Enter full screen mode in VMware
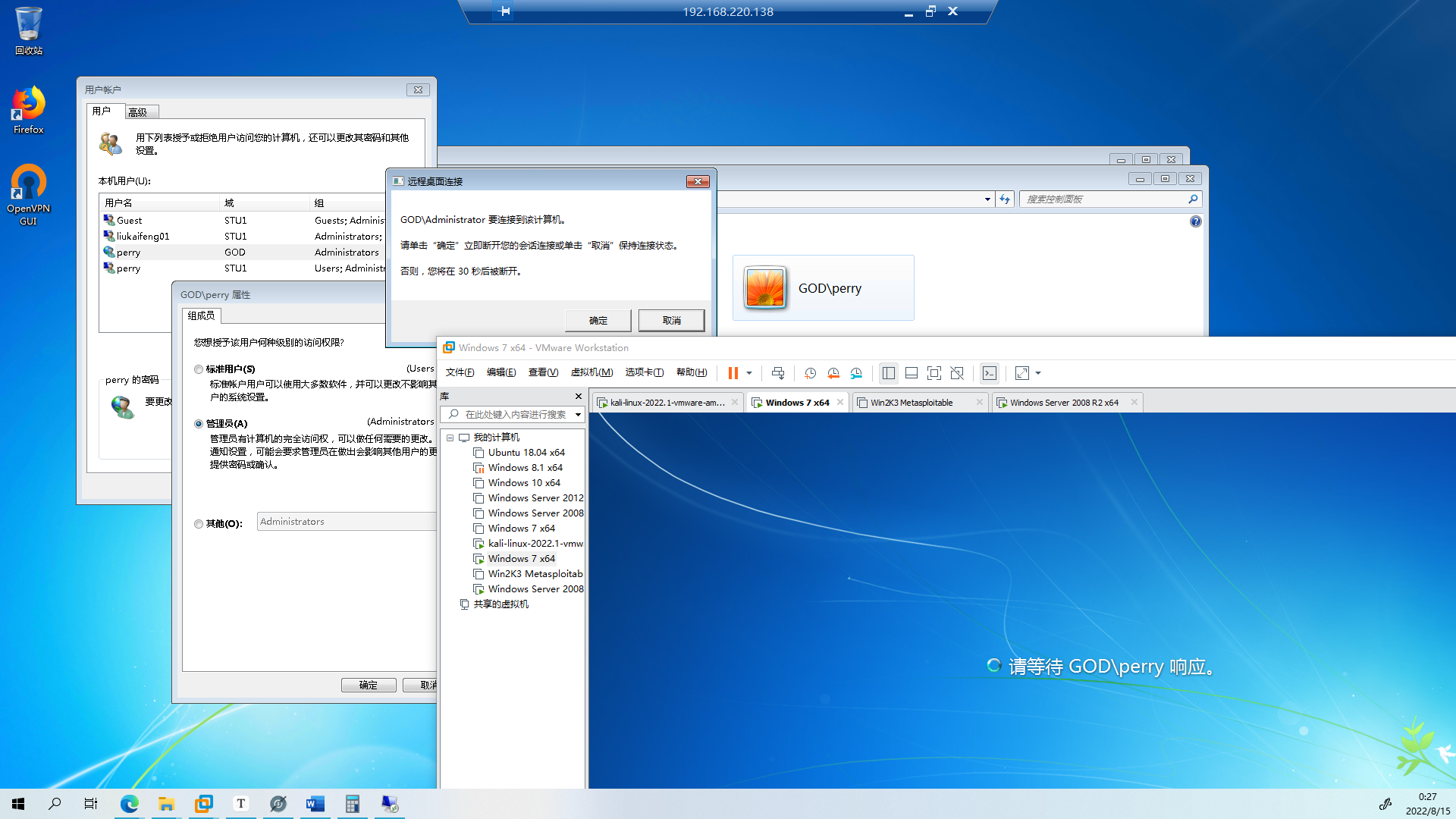 934,373
